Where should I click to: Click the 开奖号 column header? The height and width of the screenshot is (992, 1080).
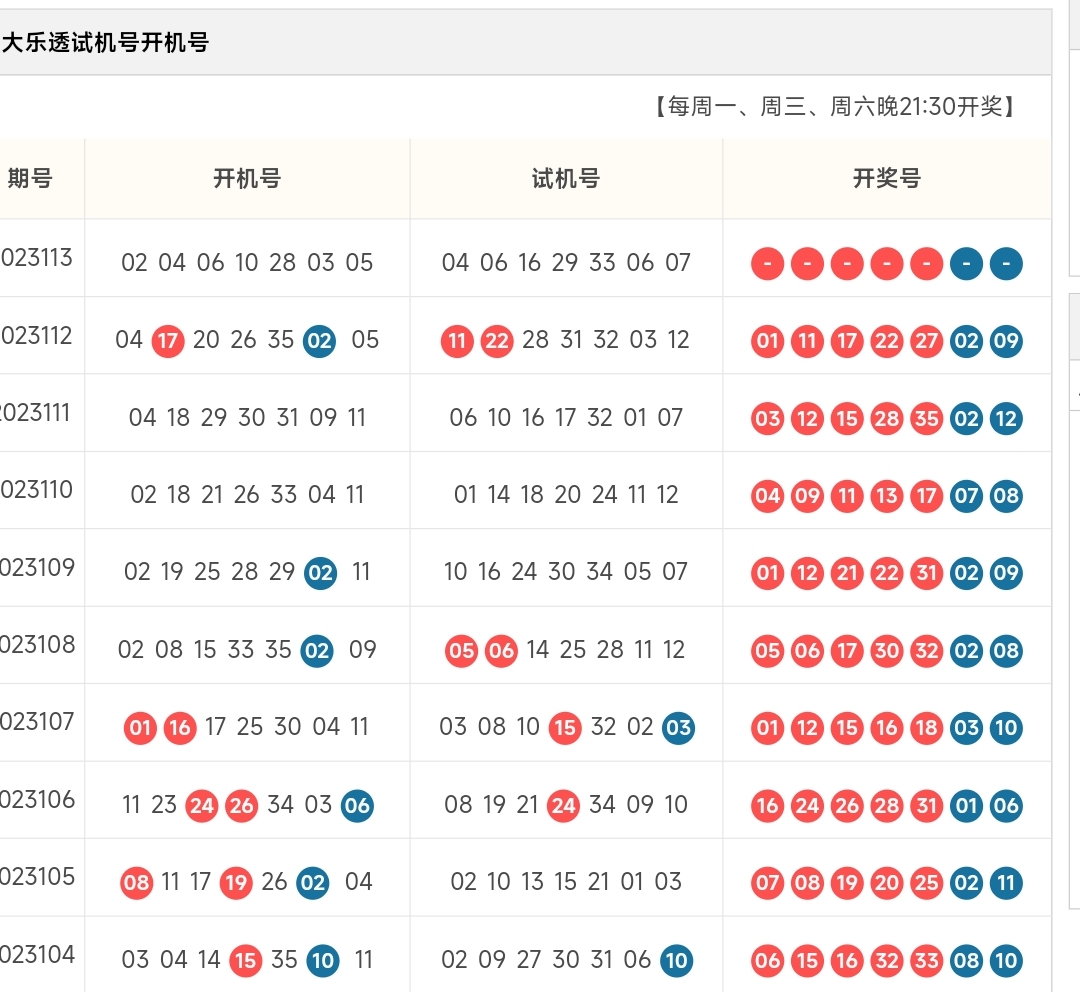(x=886, y=180)
